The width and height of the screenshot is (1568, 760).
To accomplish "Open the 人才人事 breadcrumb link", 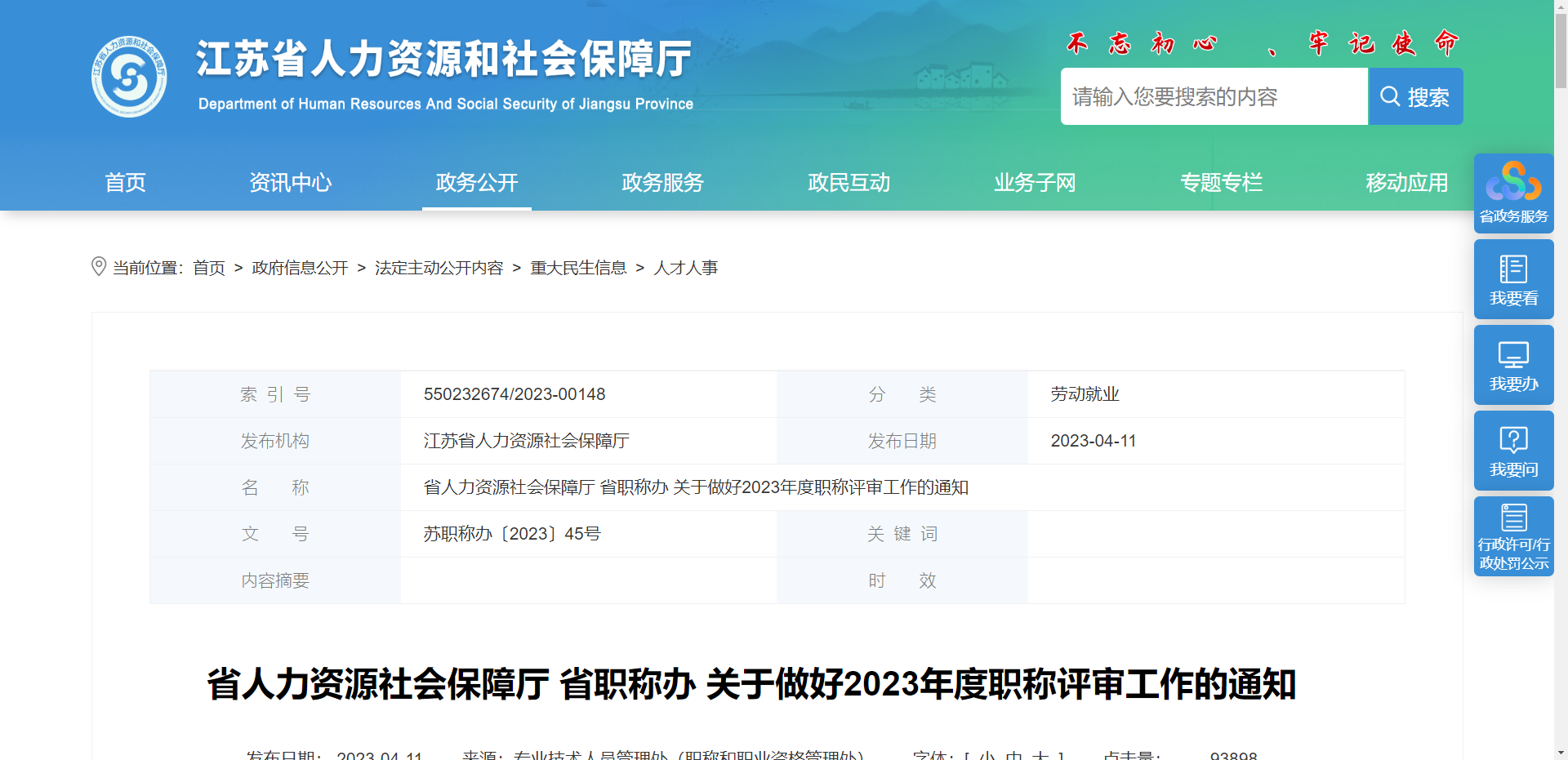I will 686,268.
